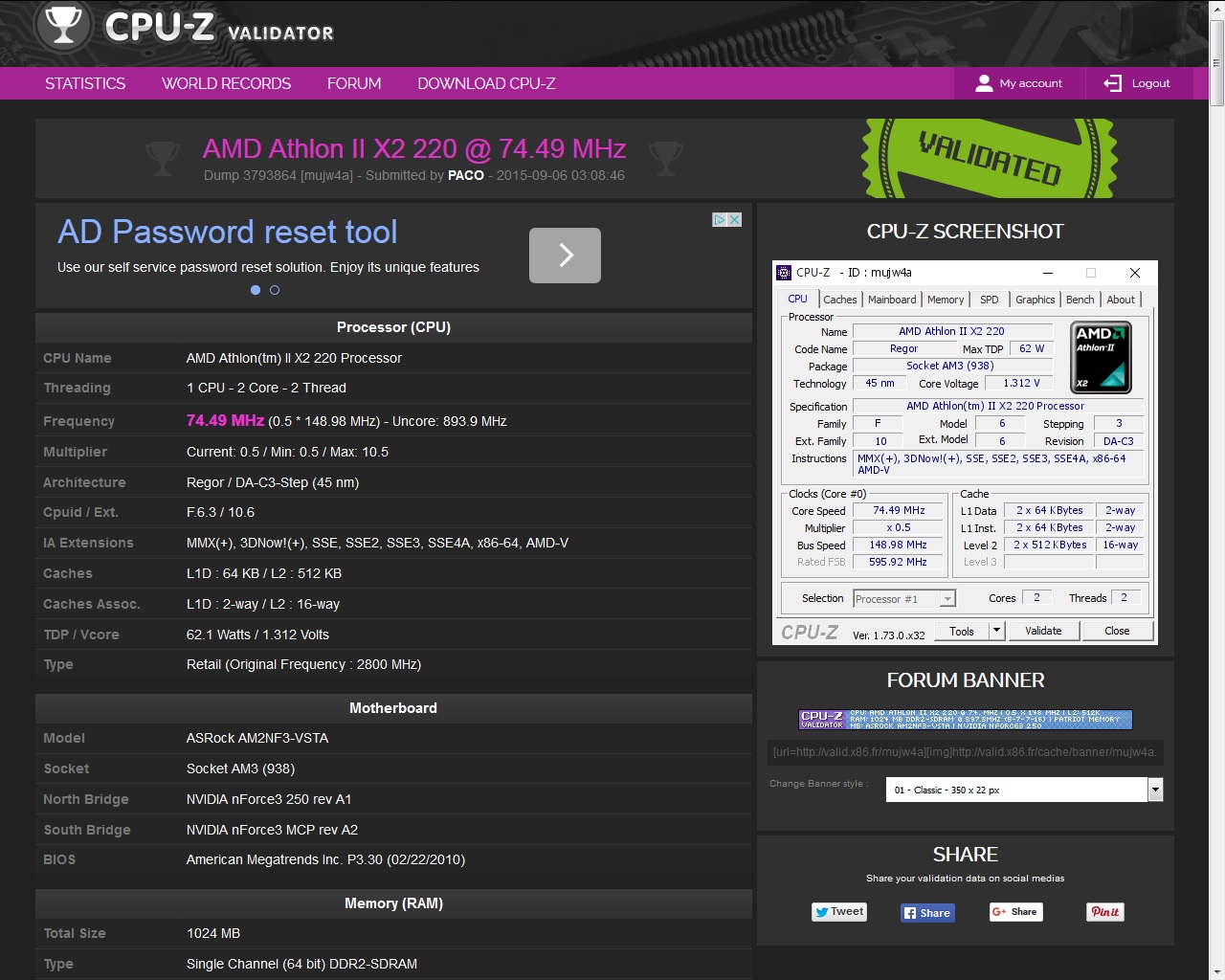This screenshot has height=980, width=1225.
Task: Click Bench tab in CPU-Z screenshot
Action: click(1080, 300)
